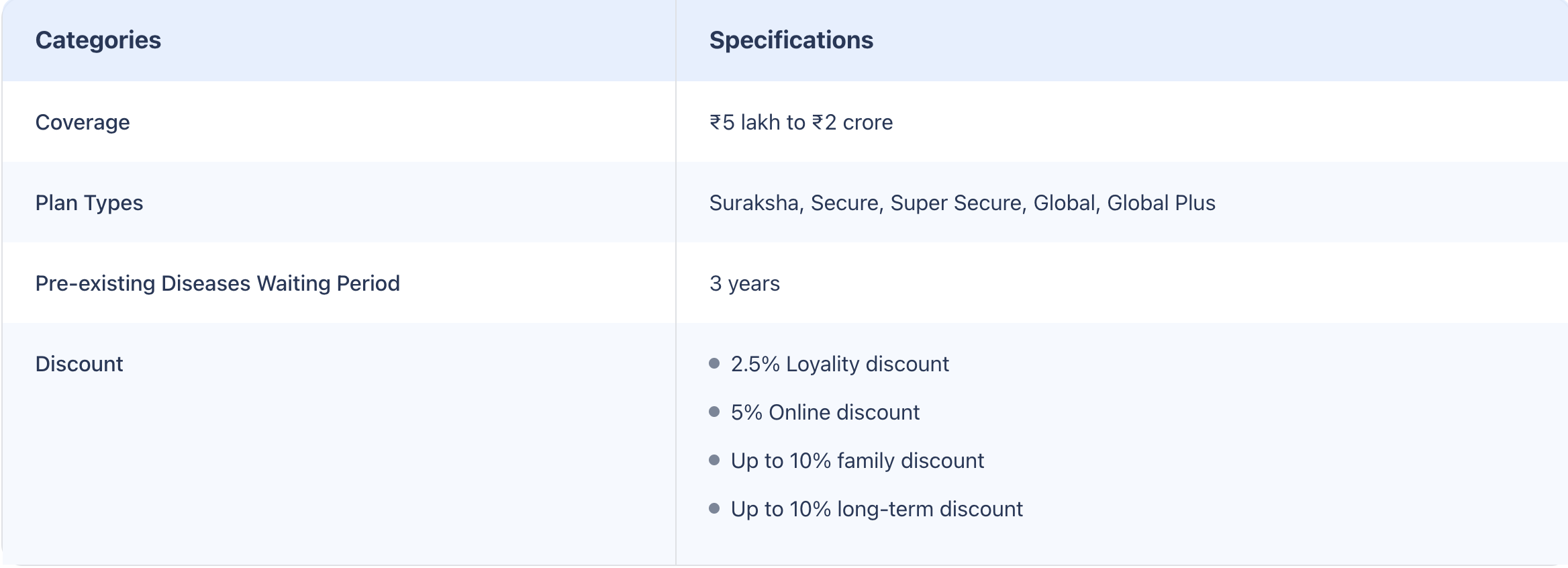Click the 5% Online discount item
Image resolution: width=1568 pixels, height=568 pixels.
(825, 412)
